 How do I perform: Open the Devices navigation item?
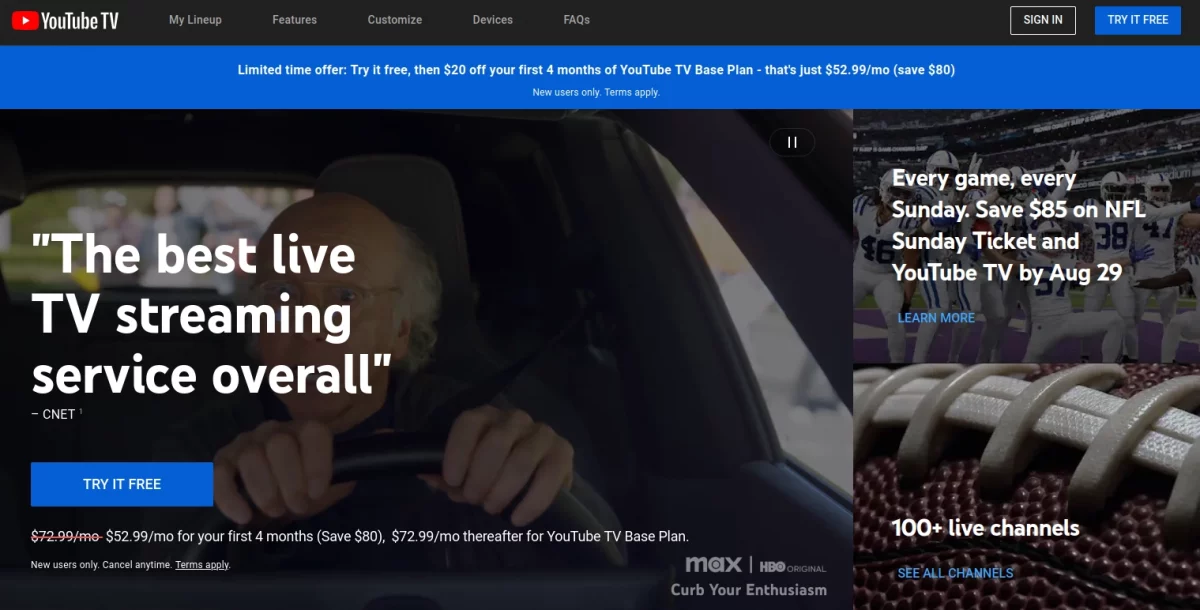click(x=492, y=20)
